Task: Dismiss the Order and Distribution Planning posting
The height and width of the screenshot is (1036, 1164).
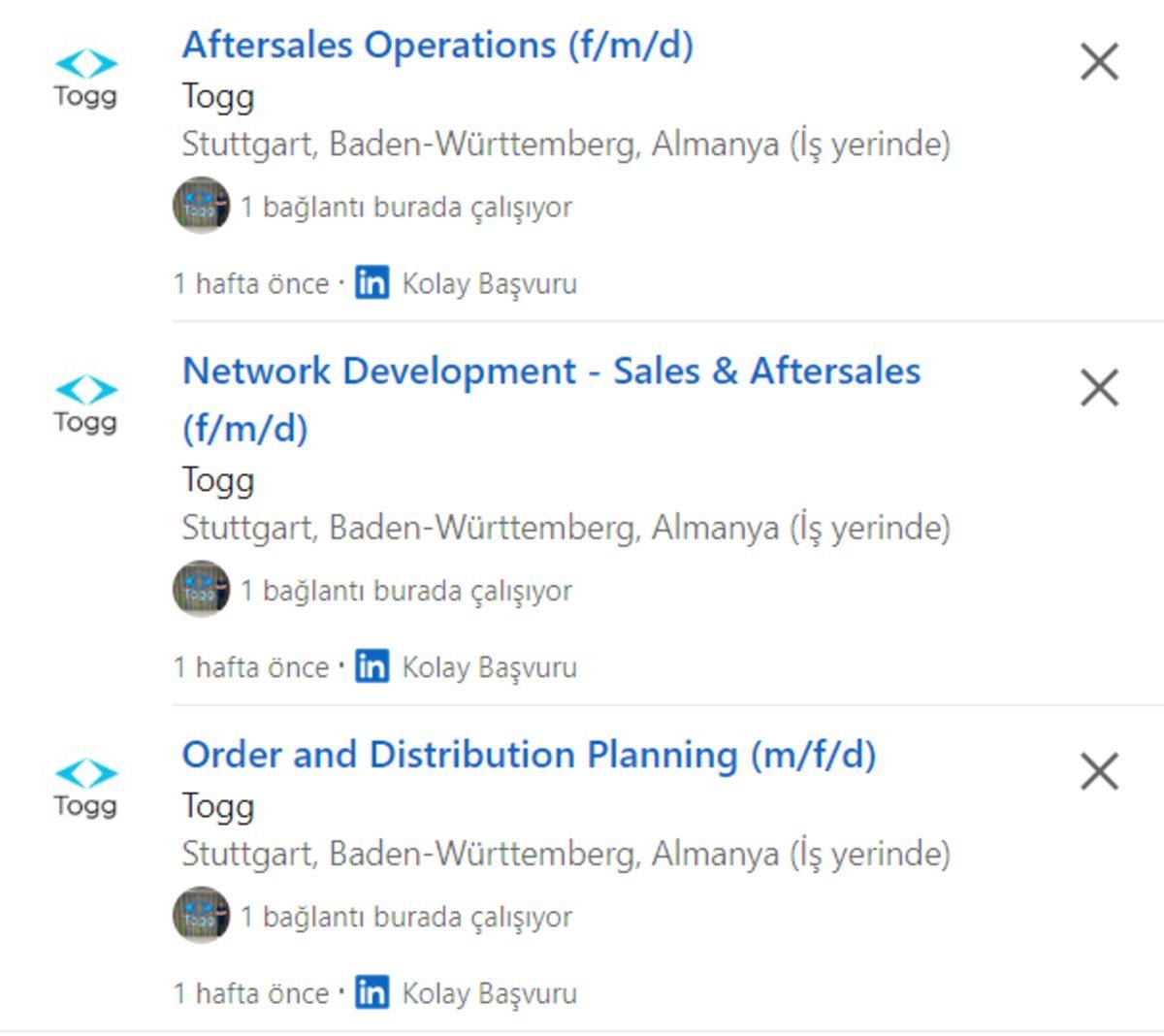Action: (1099, 772)
